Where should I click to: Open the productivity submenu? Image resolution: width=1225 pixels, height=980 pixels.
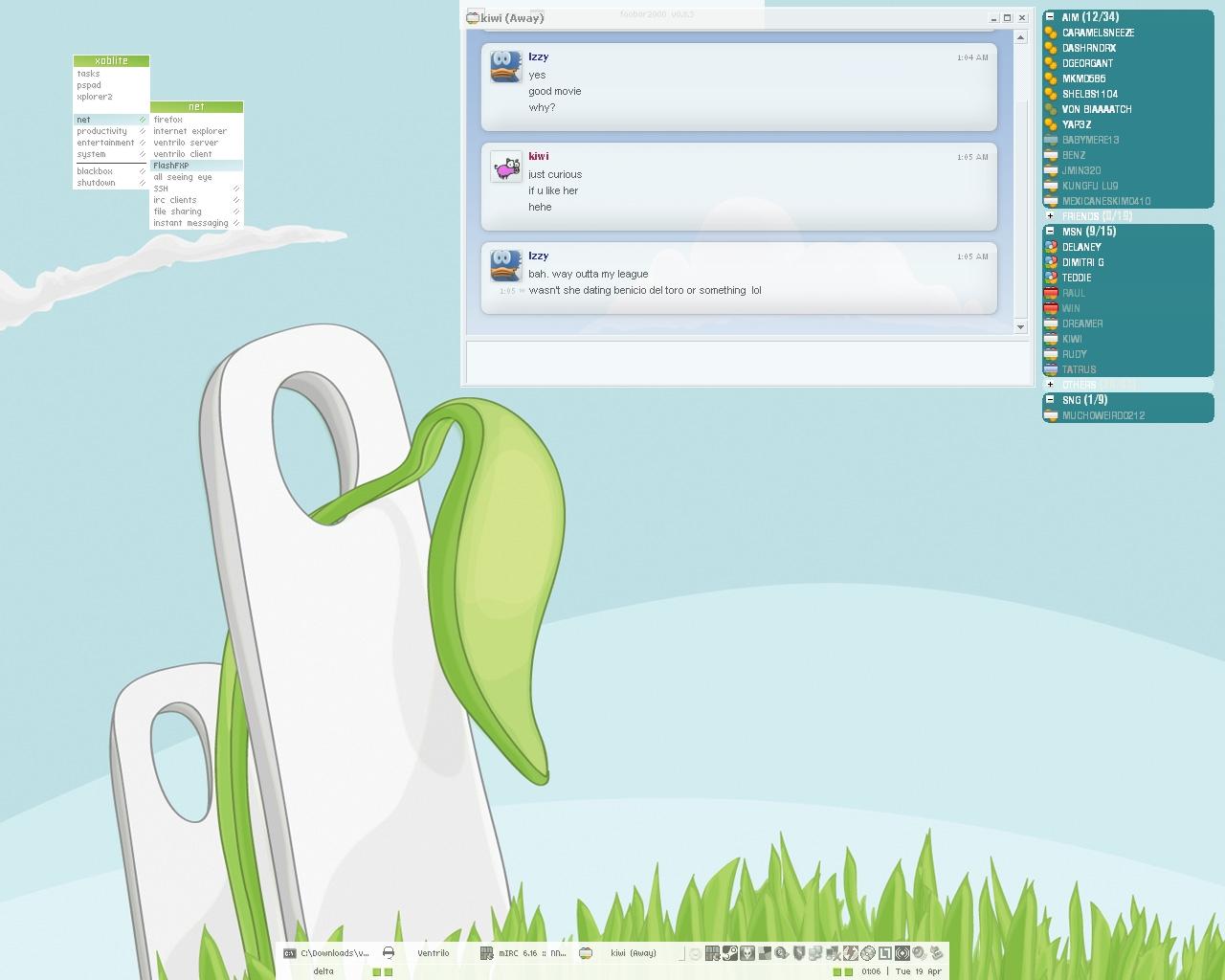pos(111,131)
